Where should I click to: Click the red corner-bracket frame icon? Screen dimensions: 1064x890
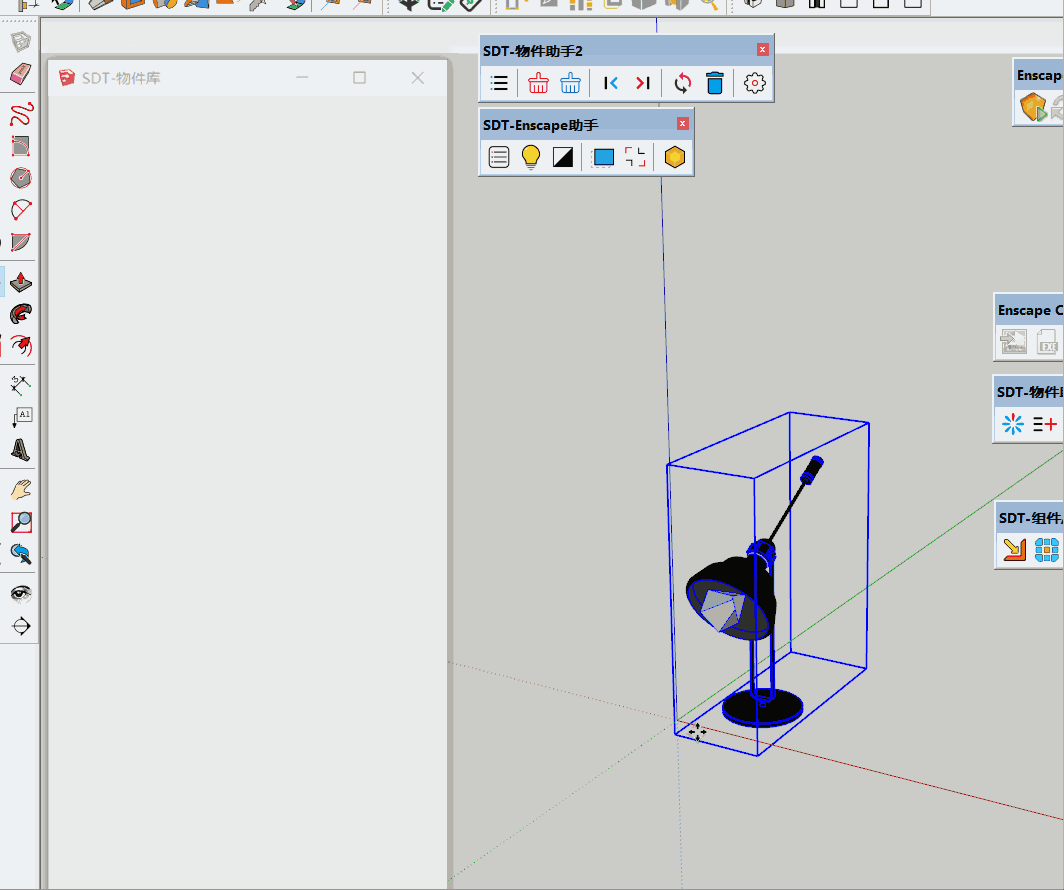click(635, 157)
